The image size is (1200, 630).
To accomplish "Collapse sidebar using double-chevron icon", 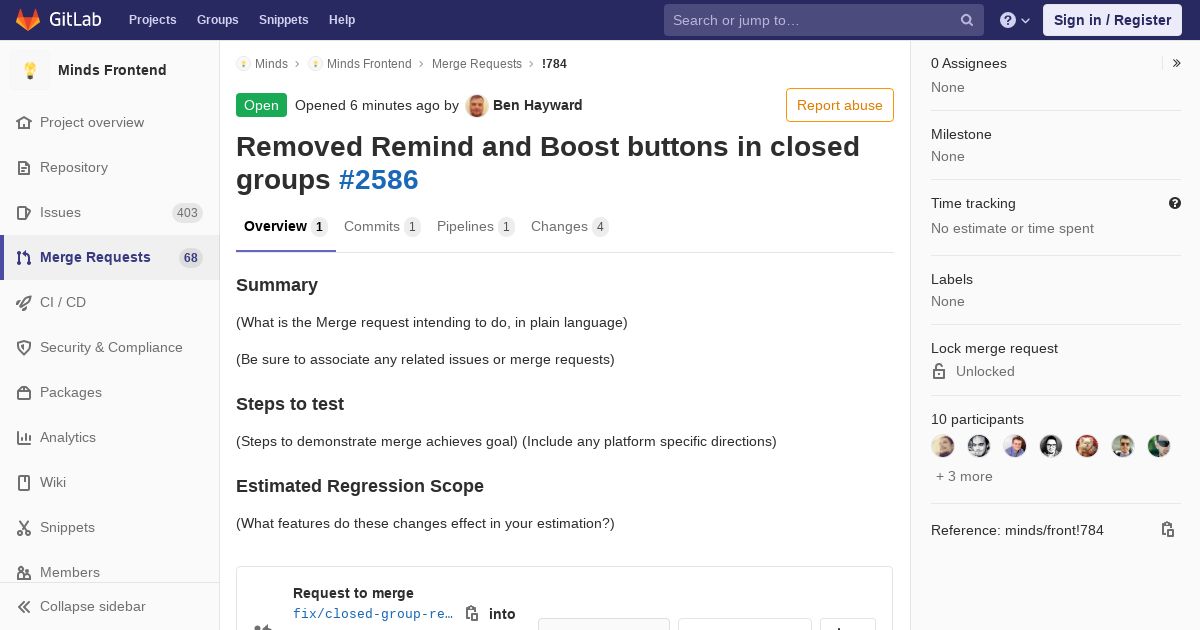I will pos(24,606).
